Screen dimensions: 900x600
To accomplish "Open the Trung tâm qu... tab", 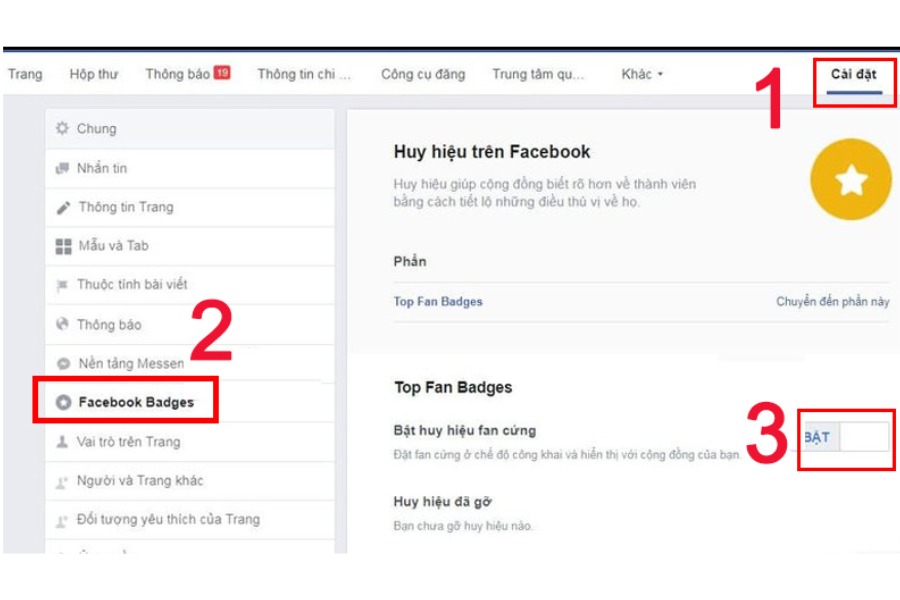I will point(538,74).
